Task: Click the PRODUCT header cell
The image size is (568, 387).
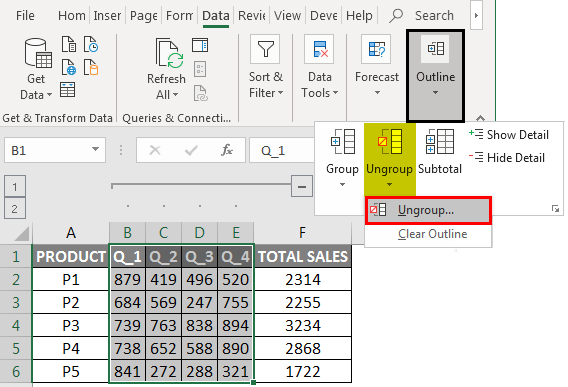Action: [x=71, y=257]
